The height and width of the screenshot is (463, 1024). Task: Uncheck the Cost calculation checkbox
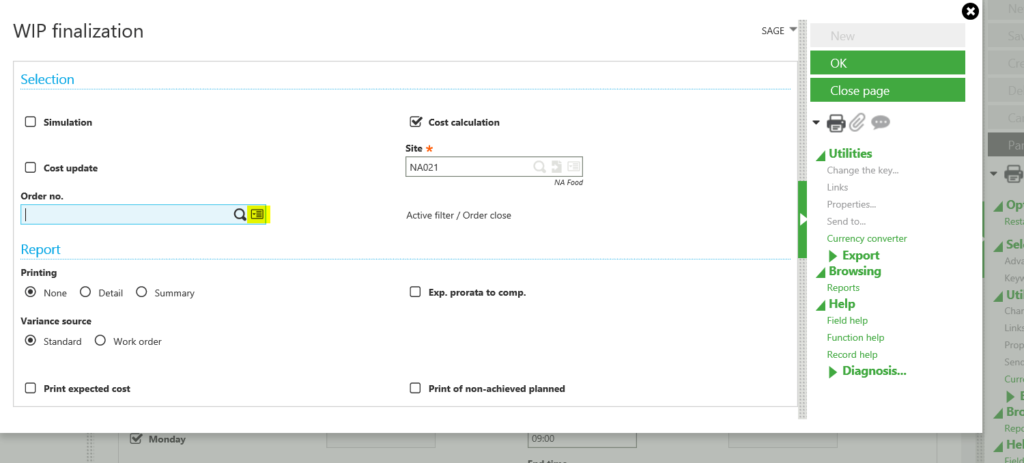click(416, 122)
